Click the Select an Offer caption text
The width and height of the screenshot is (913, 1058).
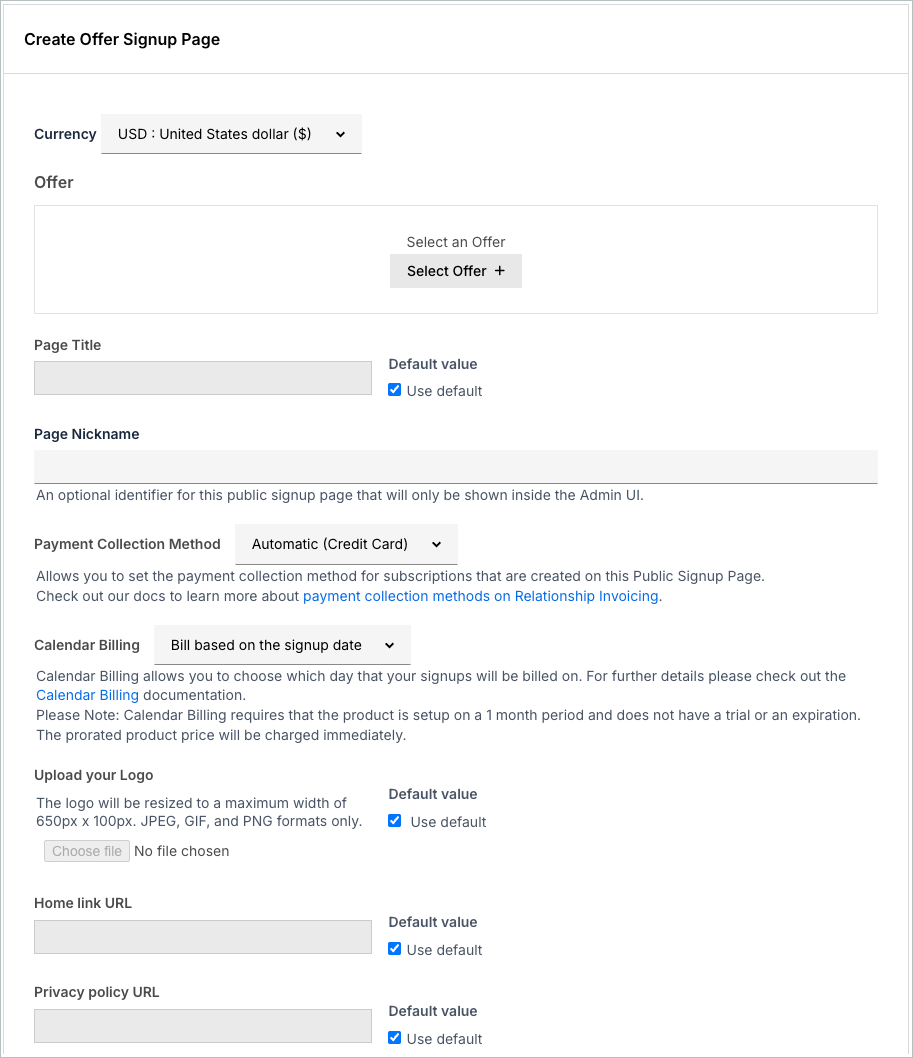point(456,242)
